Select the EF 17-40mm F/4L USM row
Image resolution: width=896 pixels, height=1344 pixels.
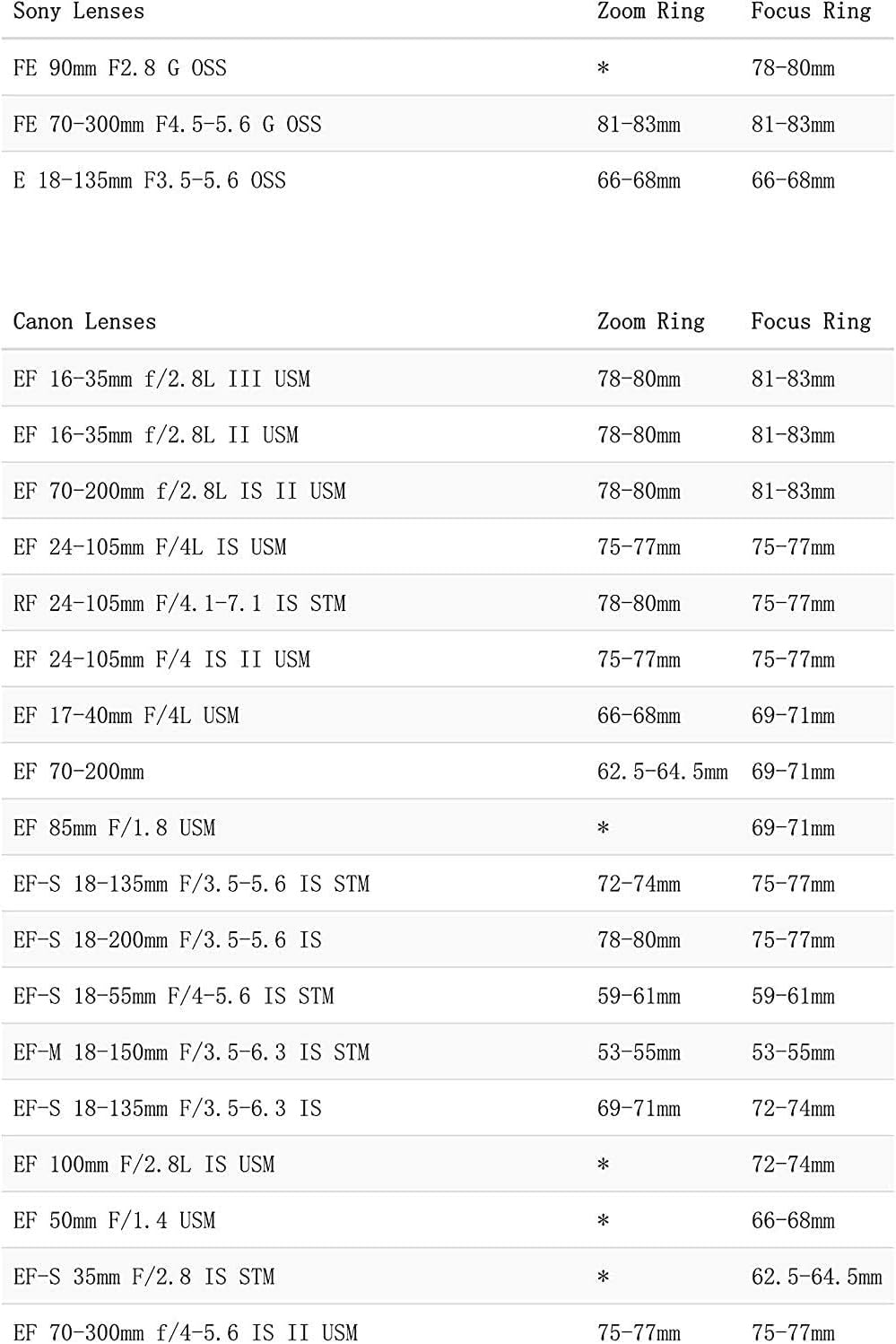click(x=126, y=715)
